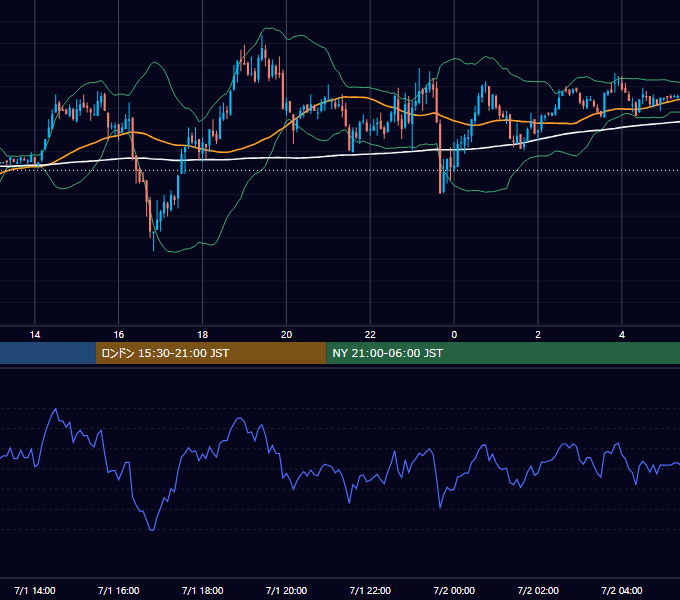Screen dimensions: 680x600
Task: Click the hour label 22 on the price chart axis
Action: click(x=370, y=335)
